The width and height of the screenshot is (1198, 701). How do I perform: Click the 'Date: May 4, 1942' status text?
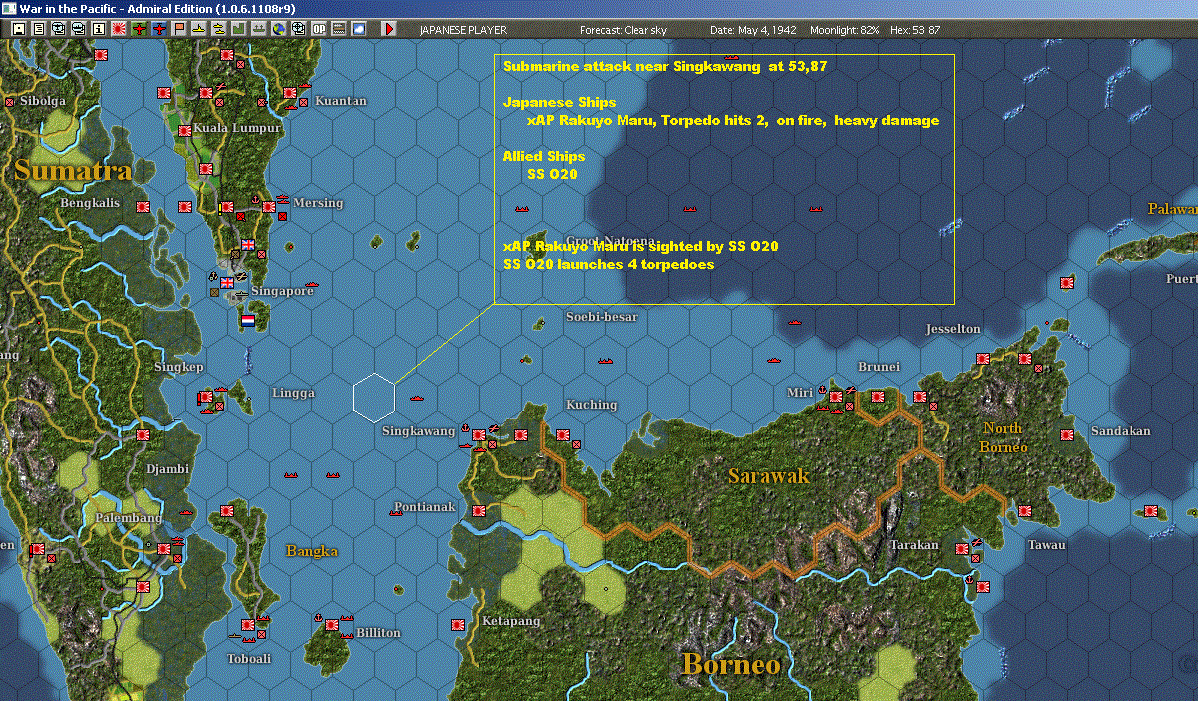tap(753, 30)
